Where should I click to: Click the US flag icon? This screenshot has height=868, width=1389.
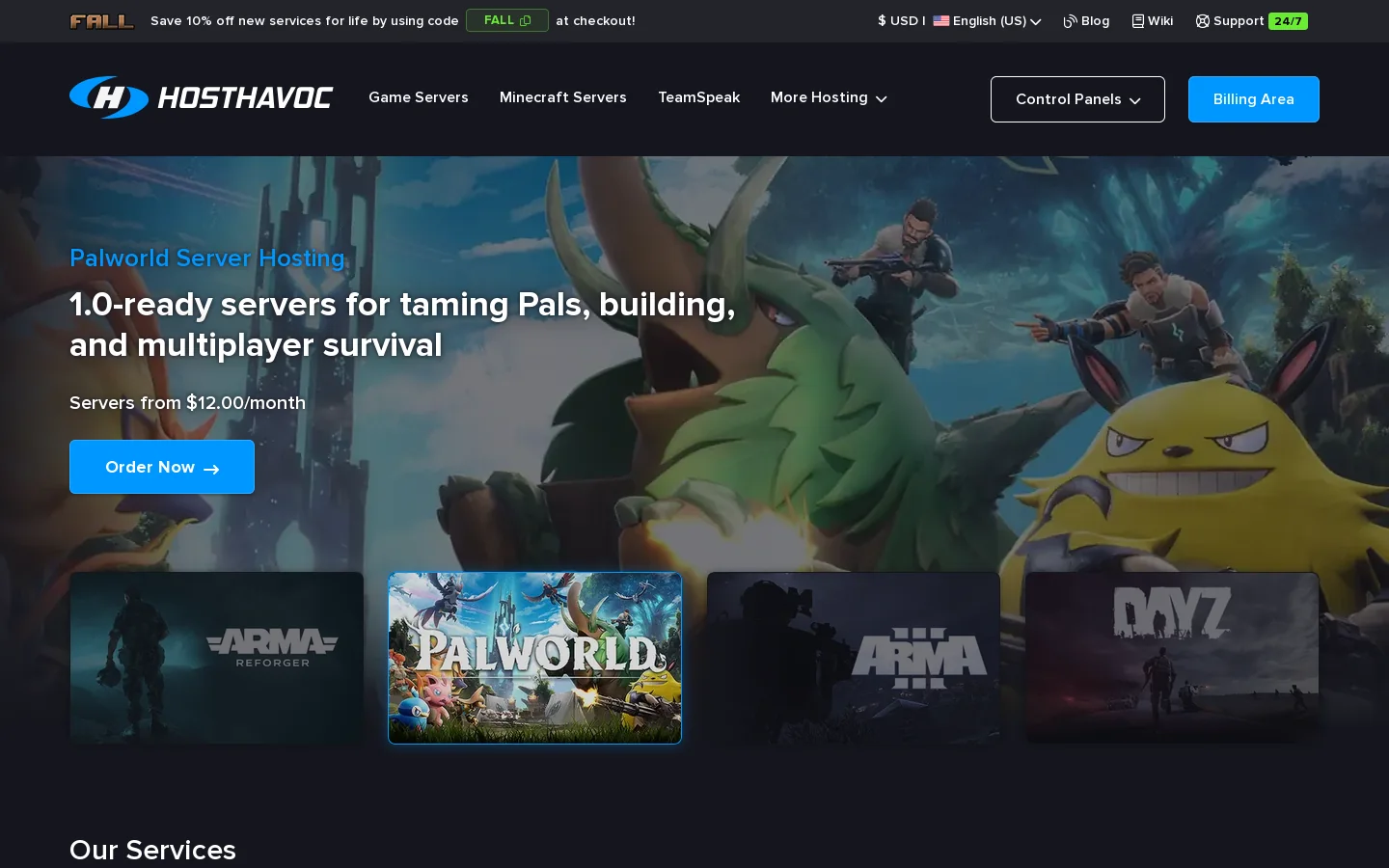pos(941,21)
